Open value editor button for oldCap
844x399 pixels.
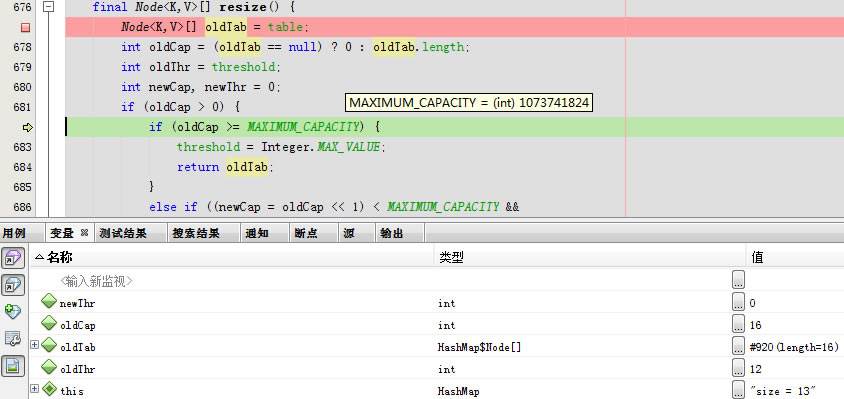click(738, 324)
